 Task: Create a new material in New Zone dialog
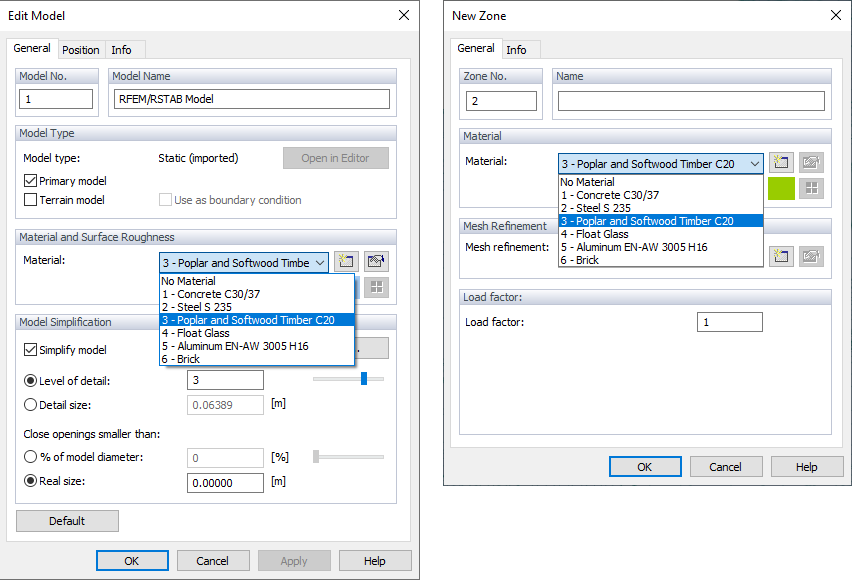coord(781,162)
